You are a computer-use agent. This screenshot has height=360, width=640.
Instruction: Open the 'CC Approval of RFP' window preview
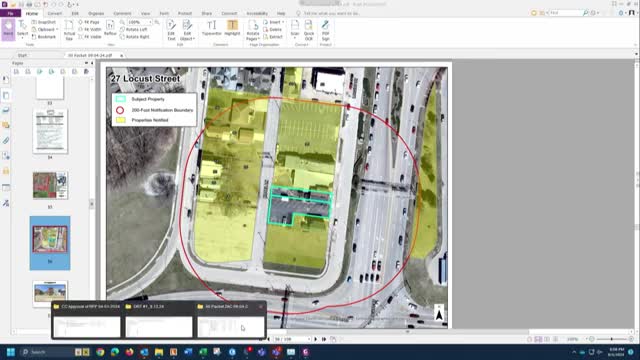pyautogui.click(x=87, y=321)
